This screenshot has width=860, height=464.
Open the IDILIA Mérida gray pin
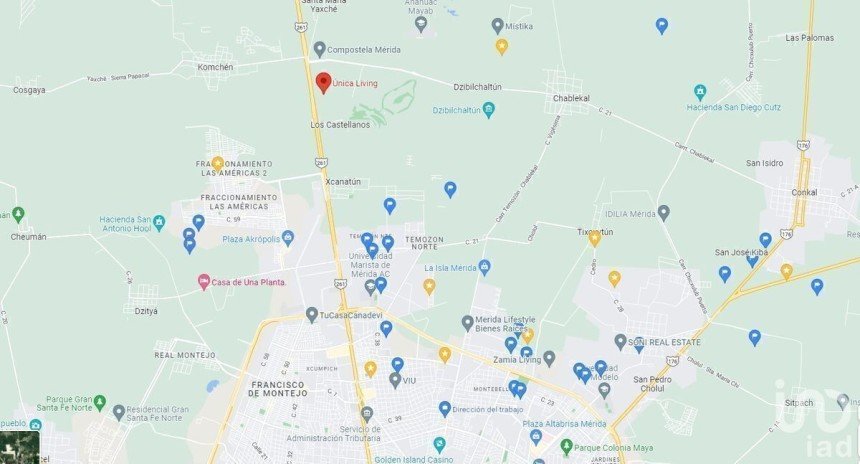pyautogui.click(x=664, y=212)
